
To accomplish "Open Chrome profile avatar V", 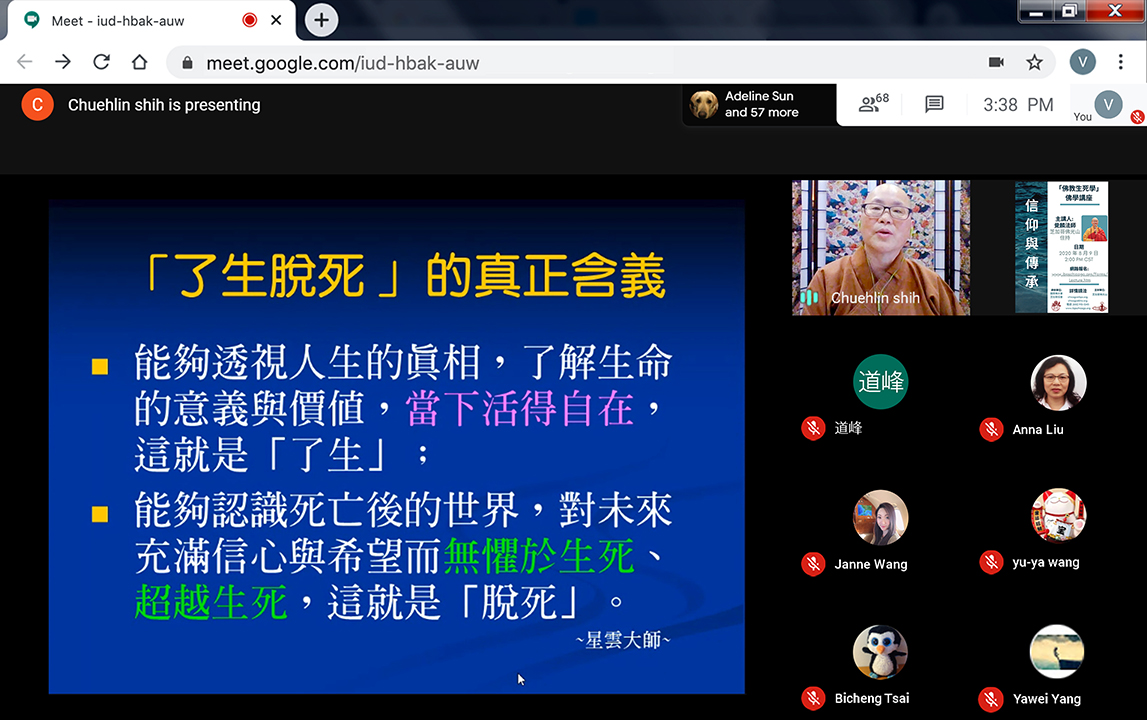I will point(1082,62).
